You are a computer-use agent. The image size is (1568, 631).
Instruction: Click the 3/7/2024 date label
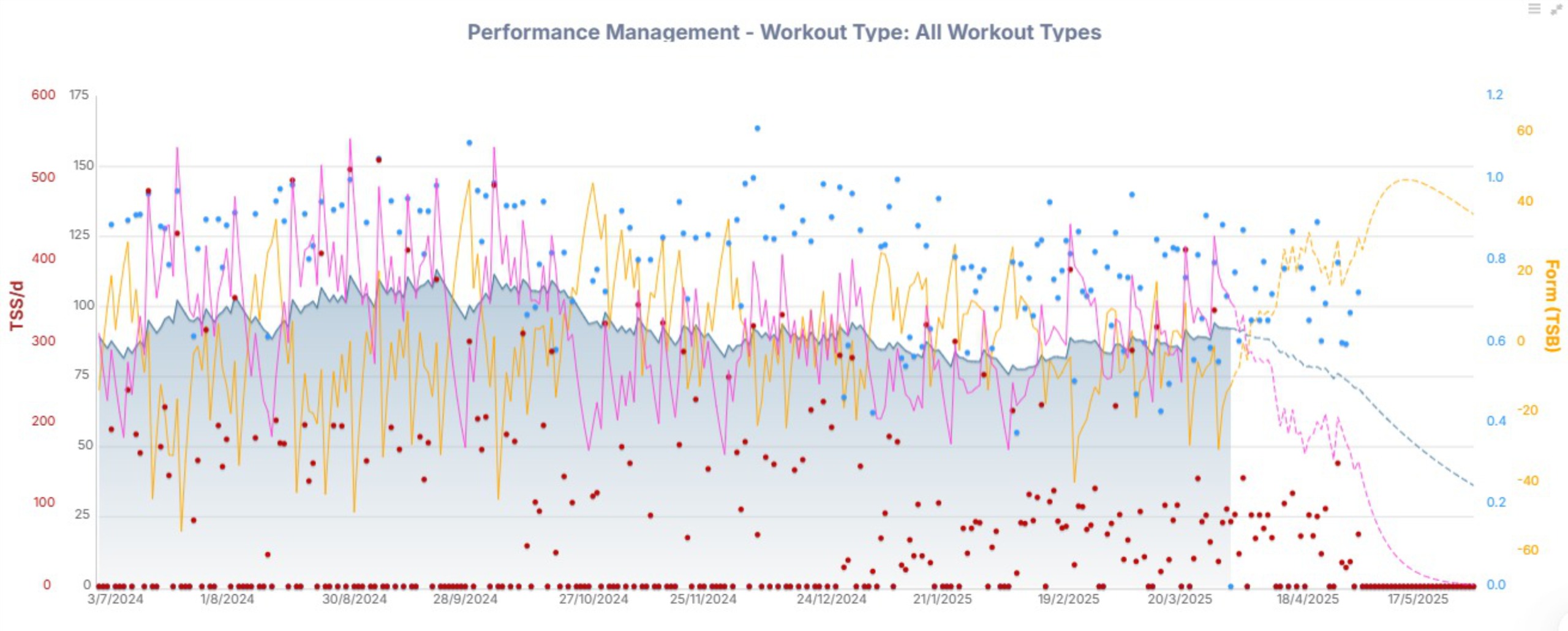[115, 599]
